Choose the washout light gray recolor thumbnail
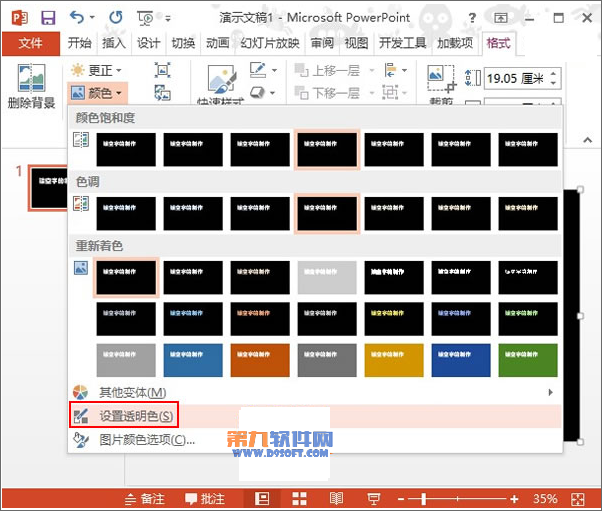Image resolution: width=602 pixels, height=511 pixels. tap(327, 278)
